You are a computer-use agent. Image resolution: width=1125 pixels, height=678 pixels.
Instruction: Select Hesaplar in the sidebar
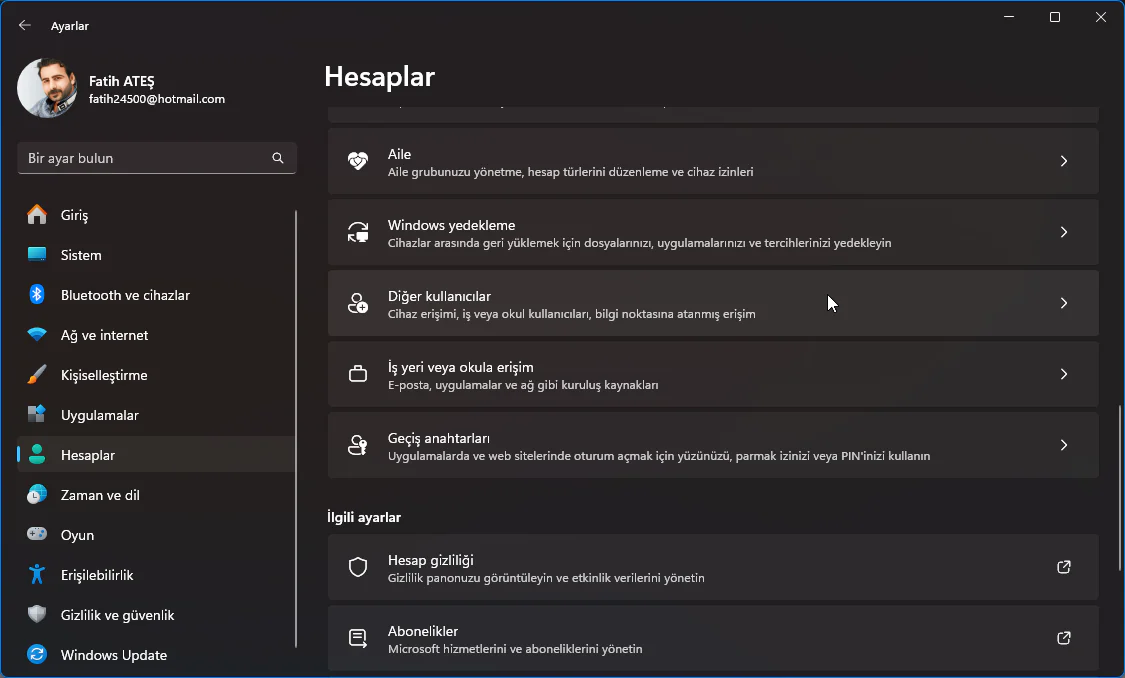pos(90,455)
